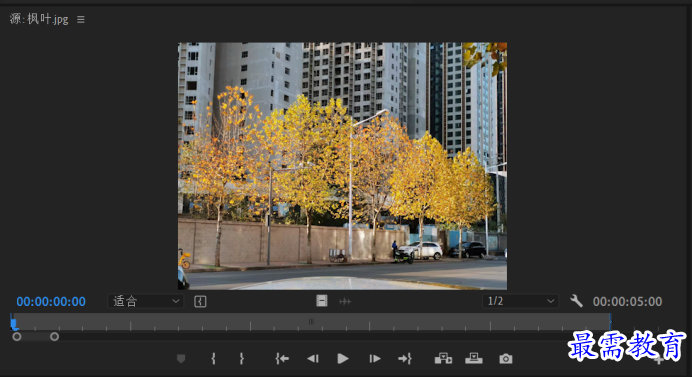The width and height of the screenshot is (692, 377).
Task: Open the Source panel menu icon
Action: tap(80, 19)
